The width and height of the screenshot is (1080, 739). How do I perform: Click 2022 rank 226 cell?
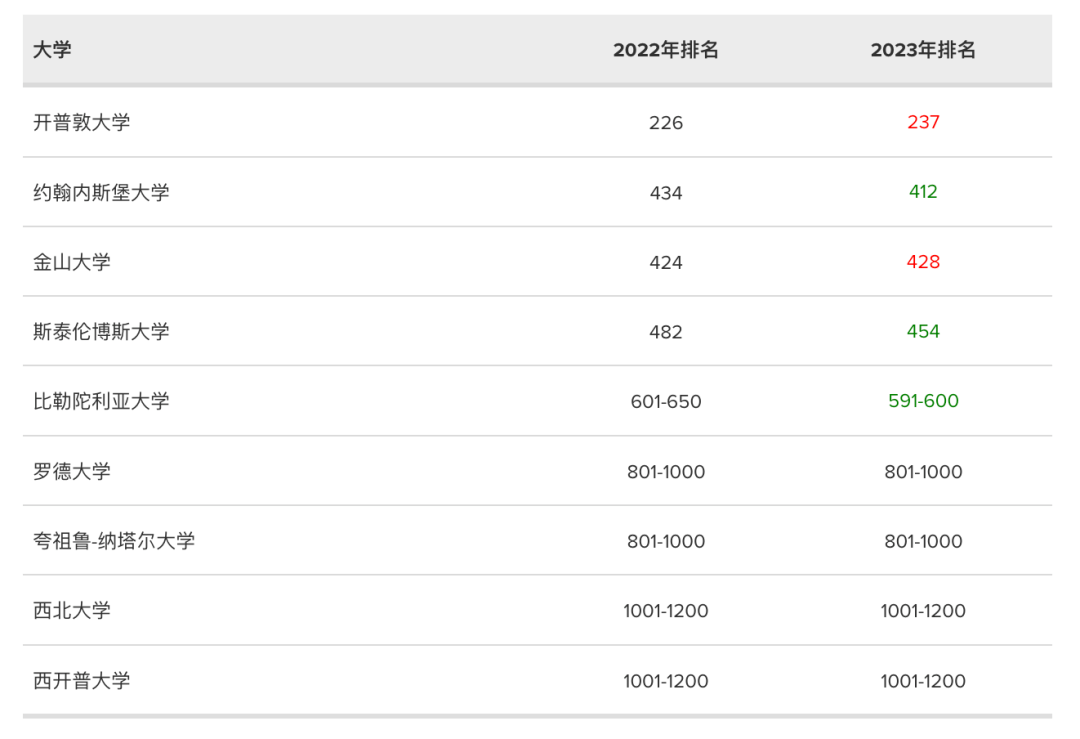point(666,123)
